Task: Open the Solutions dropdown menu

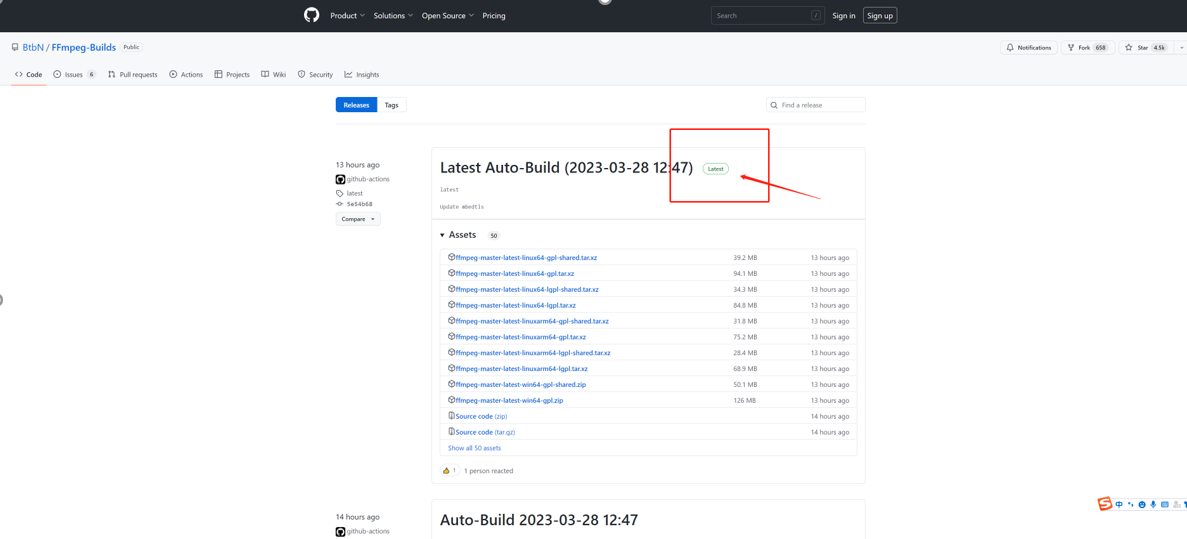Action: (394, 15)
